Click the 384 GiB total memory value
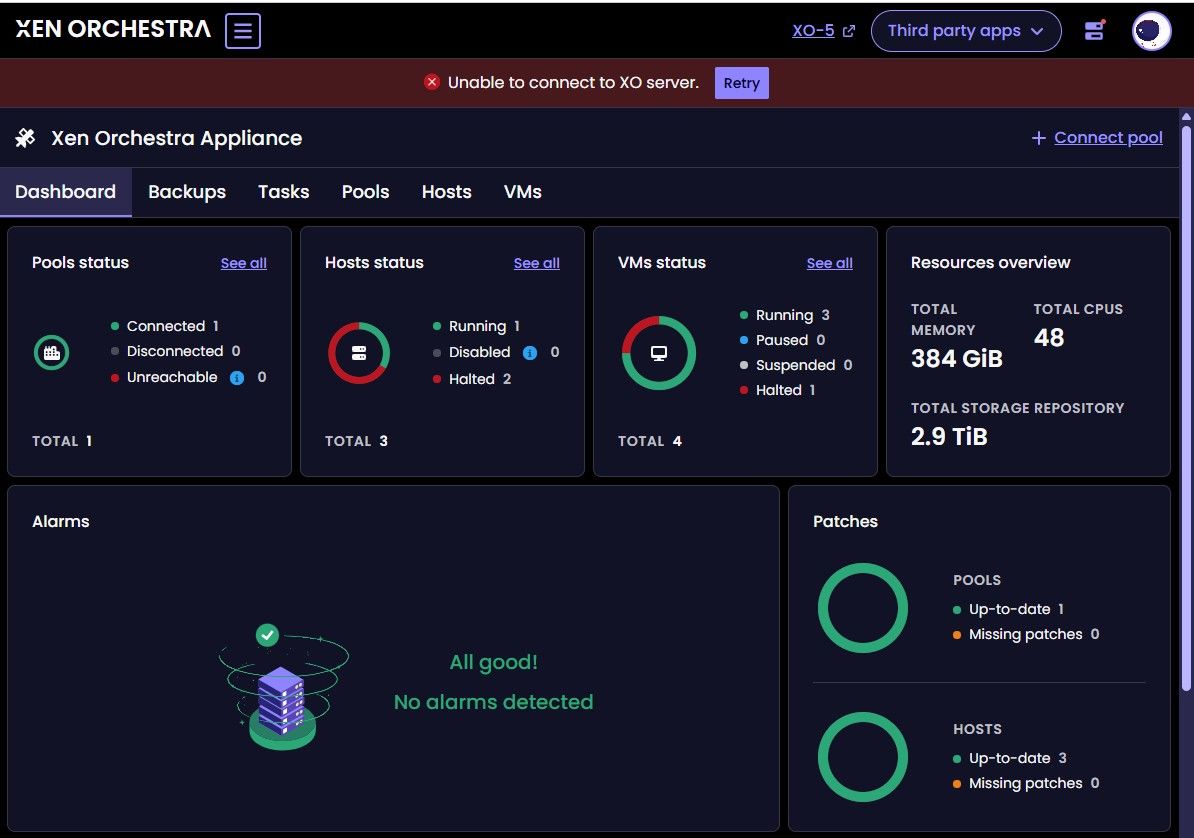Viewport: 1194px width, 838px height. click(956, 358)
